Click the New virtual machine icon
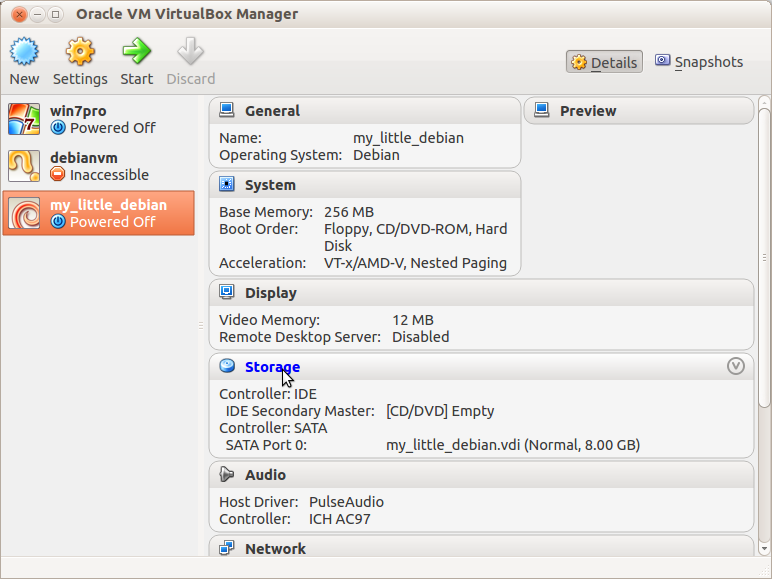 24,51
